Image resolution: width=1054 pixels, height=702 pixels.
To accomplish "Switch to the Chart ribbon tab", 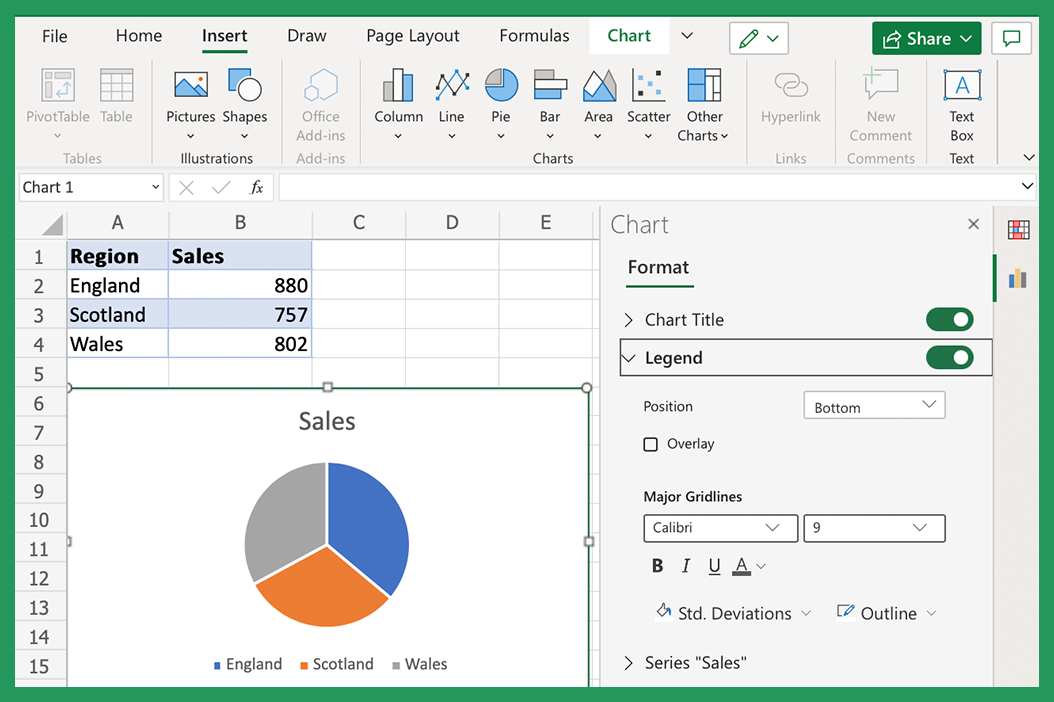I will pos(629,35).
